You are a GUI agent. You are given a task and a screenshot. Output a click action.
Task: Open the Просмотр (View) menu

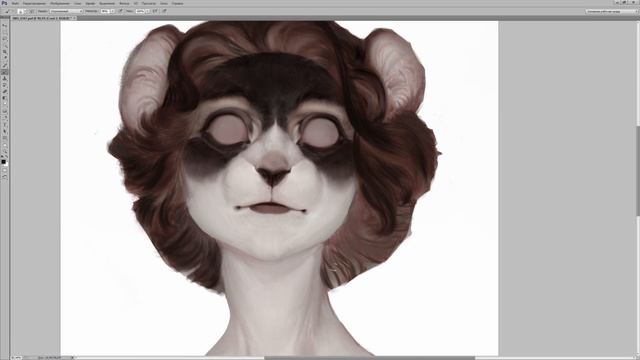click(149, 3)
